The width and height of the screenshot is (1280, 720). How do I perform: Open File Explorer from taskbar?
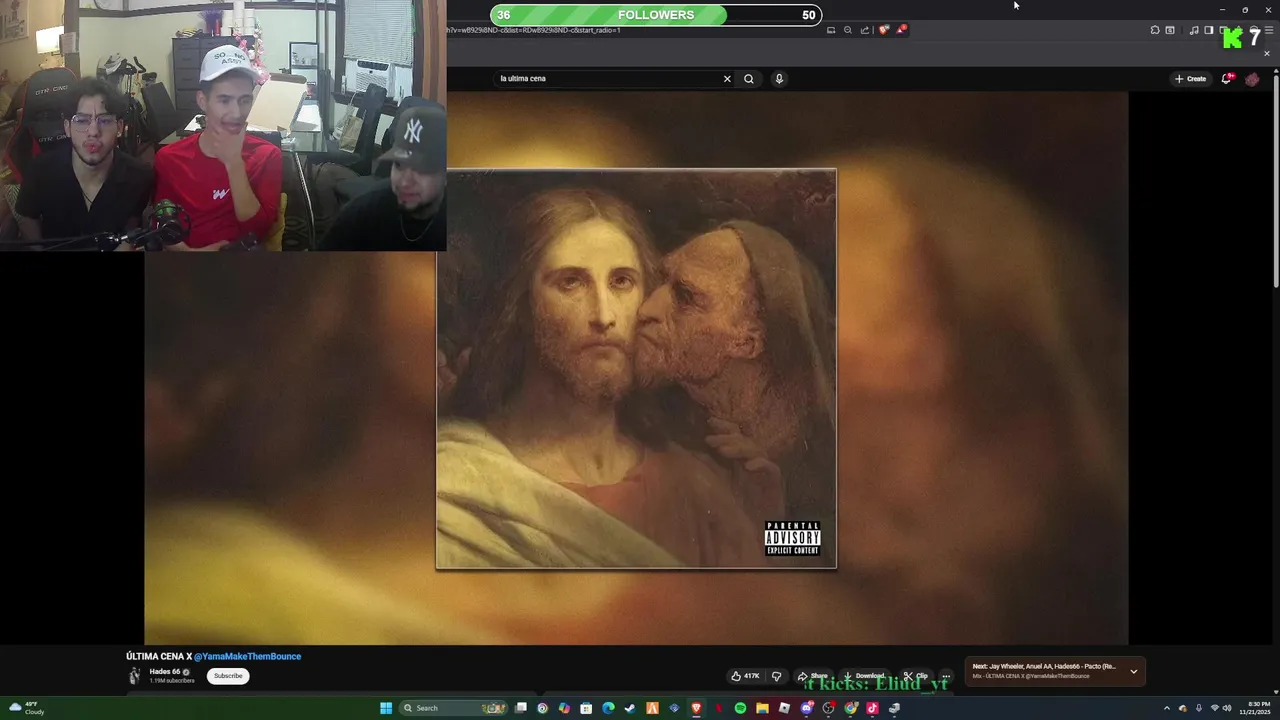(762, 708)
